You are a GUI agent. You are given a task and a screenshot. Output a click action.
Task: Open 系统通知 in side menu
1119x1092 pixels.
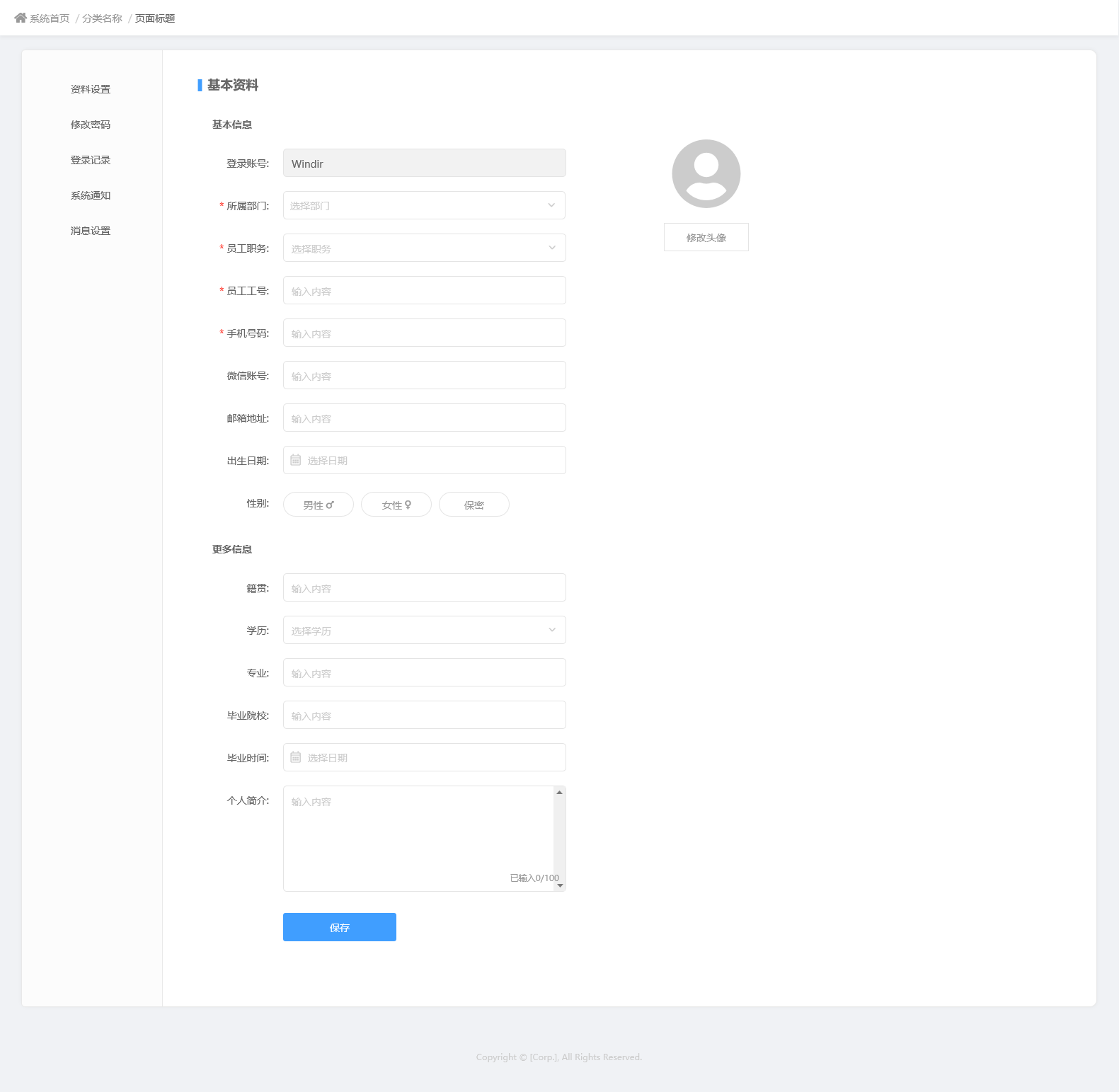click(91, 195)
